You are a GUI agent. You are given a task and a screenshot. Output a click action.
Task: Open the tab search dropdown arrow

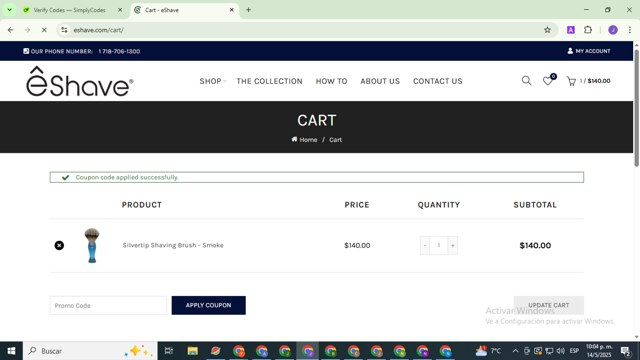click(9, 10)
